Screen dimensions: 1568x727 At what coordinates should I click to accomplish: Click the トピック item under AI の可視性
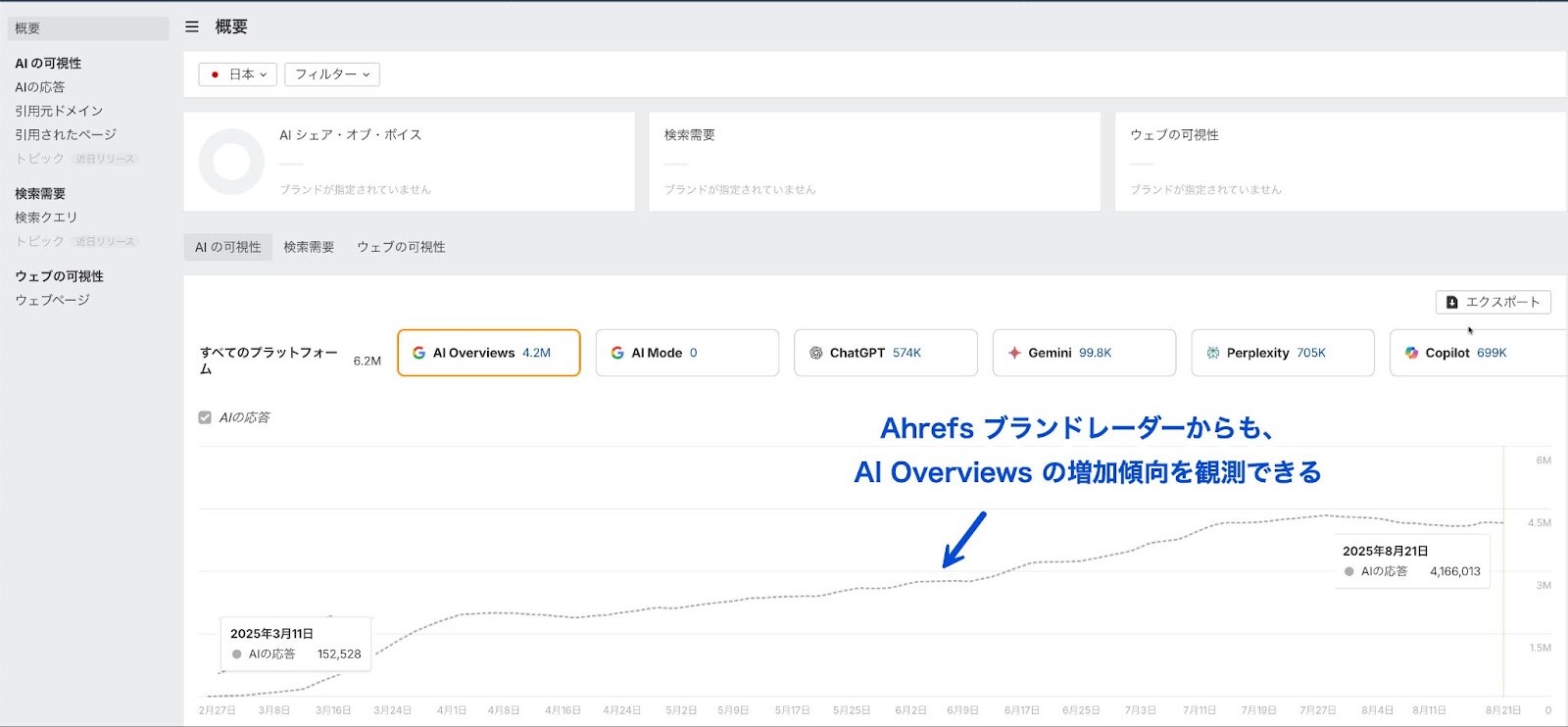pyautogui.click(x=39, y=159)
